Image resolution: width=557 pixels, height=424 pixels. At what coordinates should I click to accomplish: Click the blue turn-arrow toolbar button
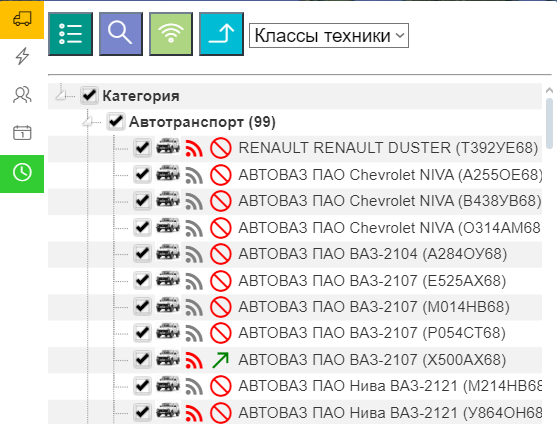tap(221, 34)
